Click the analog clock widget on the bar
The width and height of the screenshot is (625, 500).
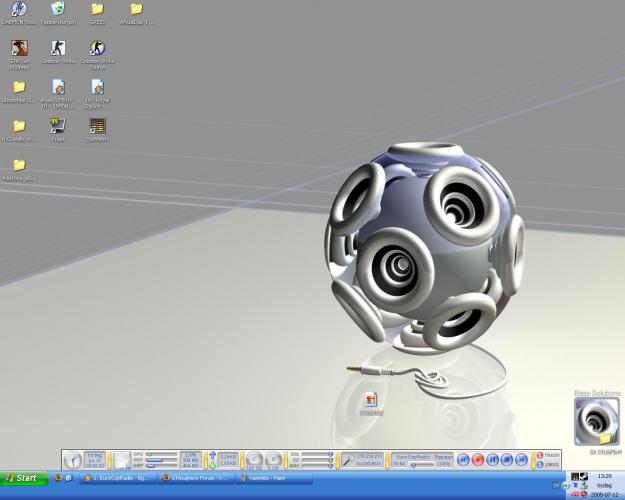tap(73, 460)
